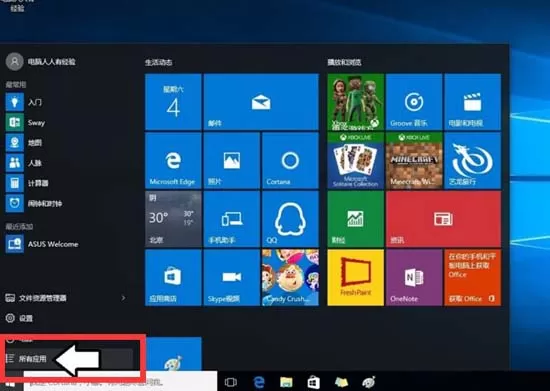Click the paint palette taskbar icon

point(368,382)
